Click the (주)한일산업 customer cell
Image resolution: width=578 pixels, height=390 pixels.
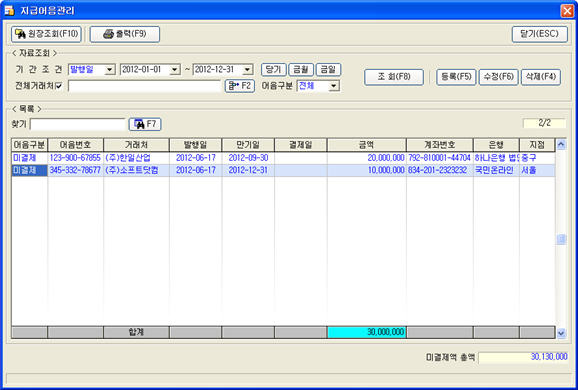pyautogui.click(x=136, y=158)
